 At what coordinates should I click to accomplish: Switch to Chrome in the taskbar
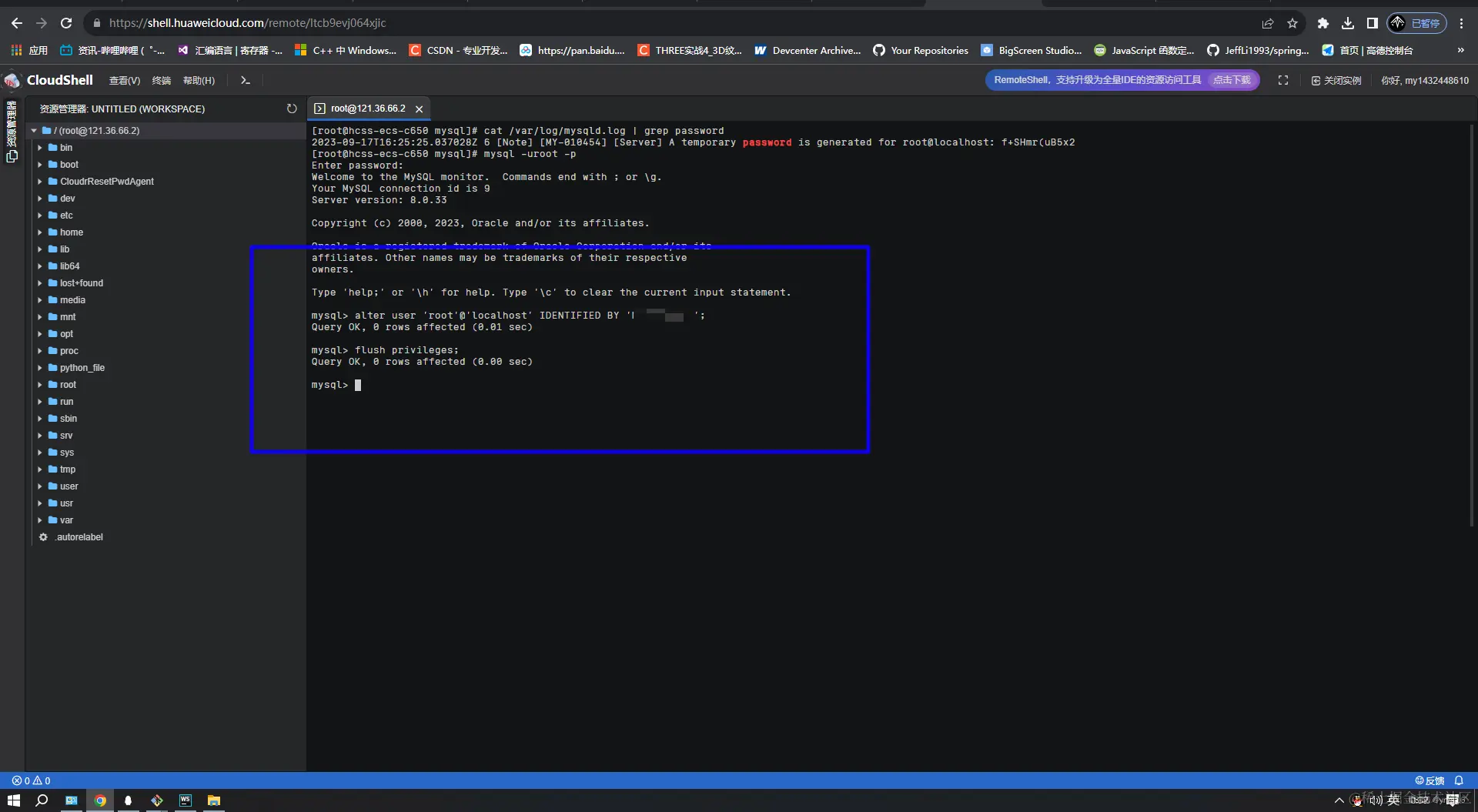pos(100,800)
